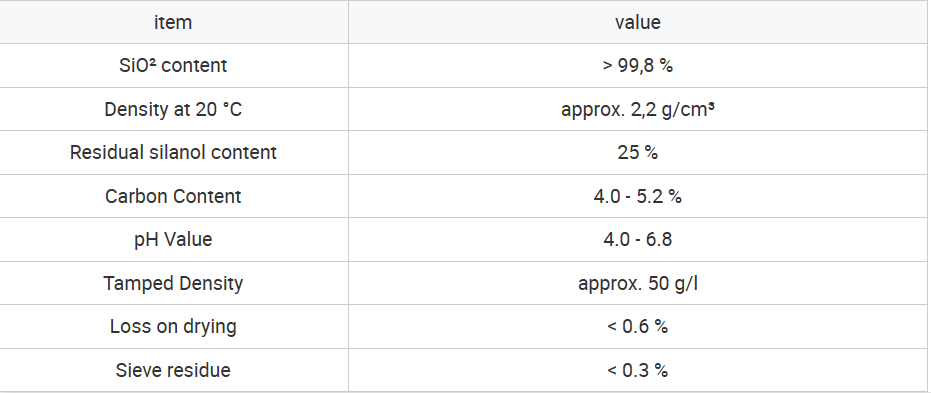Select the SiO² content cell
931x393 pixels.
tap(173, 65)
